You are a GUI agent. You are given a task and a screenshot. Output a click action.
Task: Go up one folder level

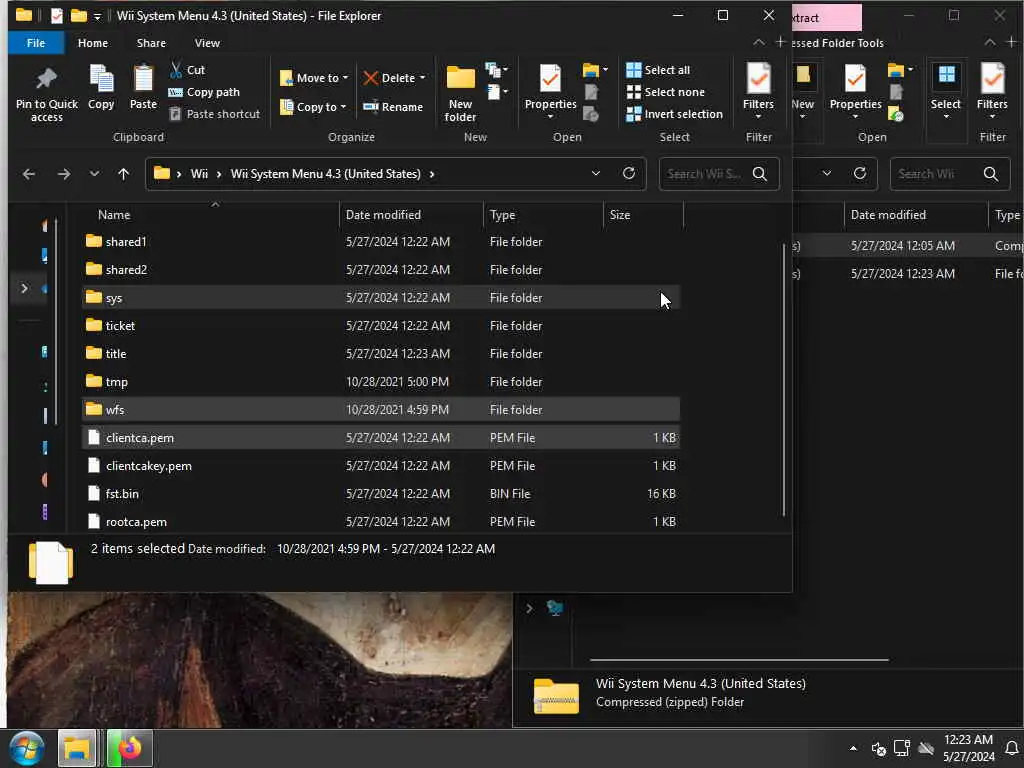(x=123, y=174)
